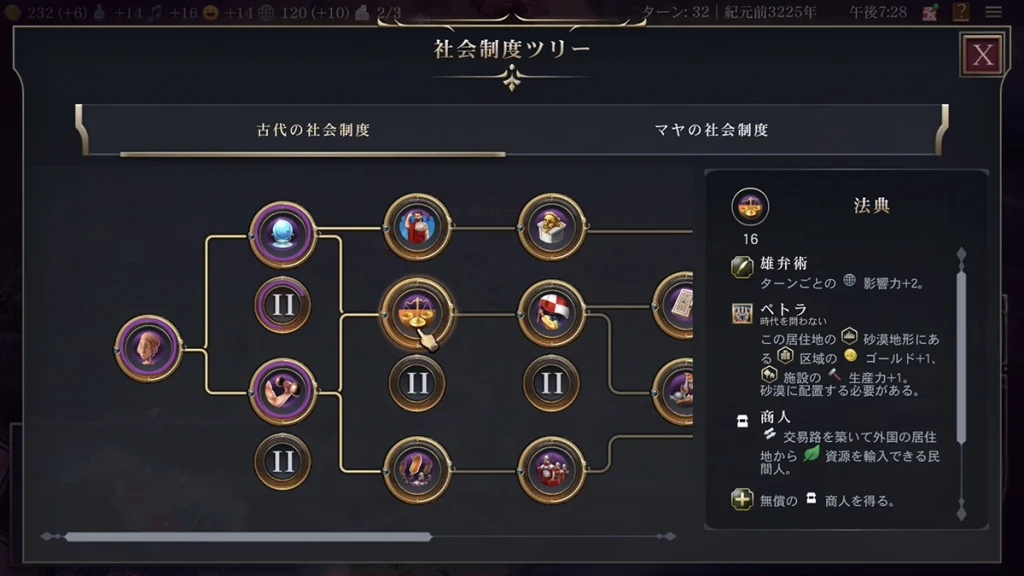Select the stone head bust civic node
This screenshot has height=576, width=1024.
pyautogui.click(x=148, y=348)
